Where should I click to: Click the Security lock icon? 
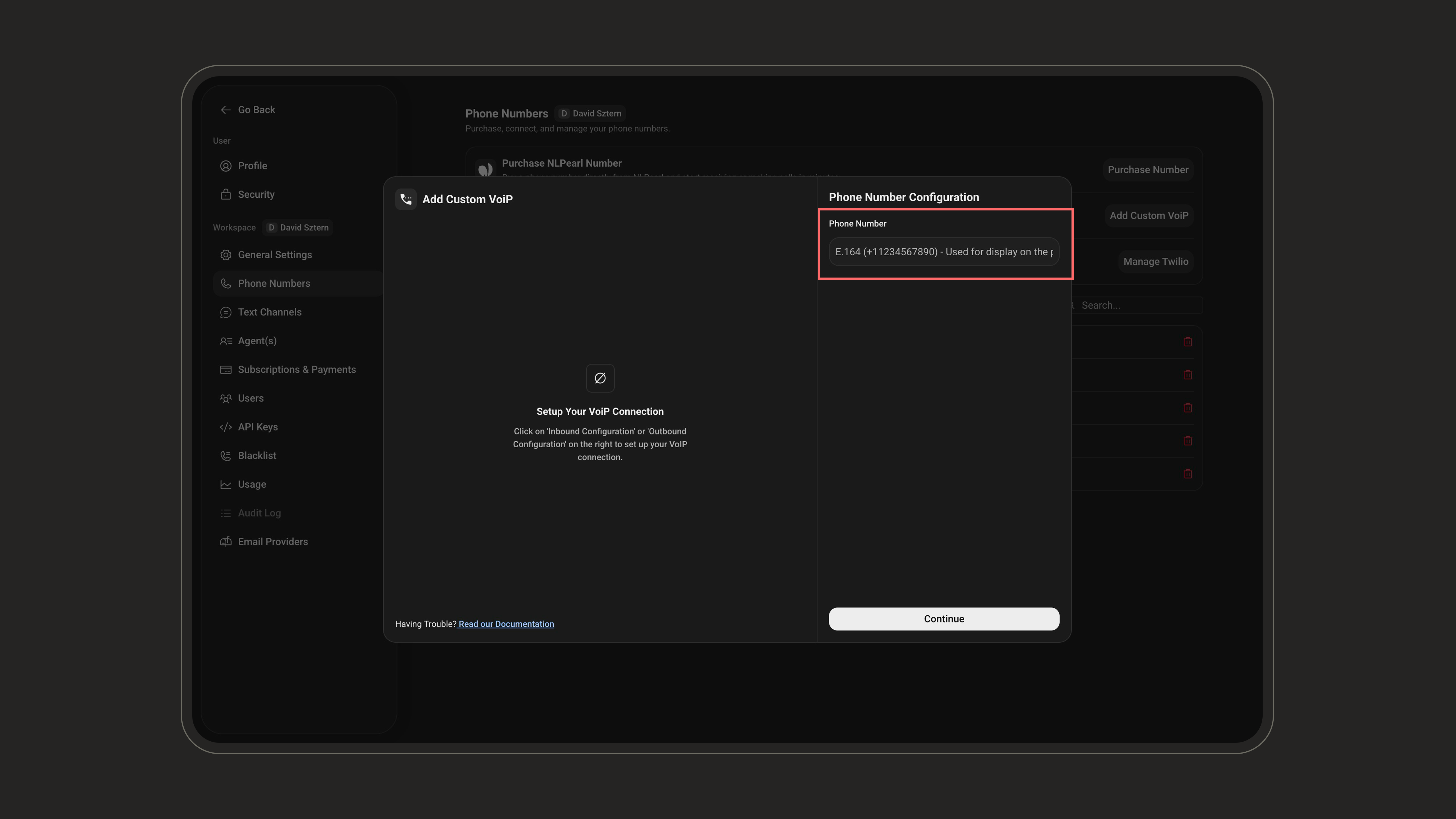pyautogui.click(x=226, y=195)
